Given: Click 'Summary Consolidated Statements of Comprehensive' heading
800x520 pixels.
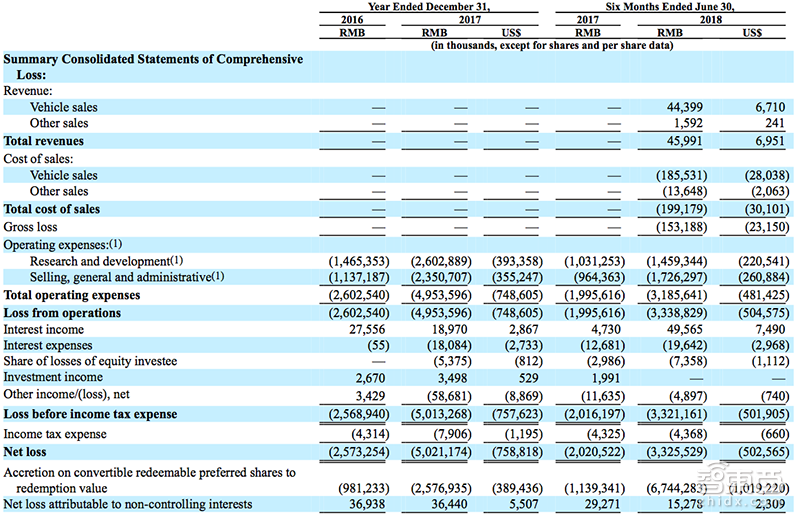Looking at the screenshot, I should pyautogui.click(x=153, y=59).
